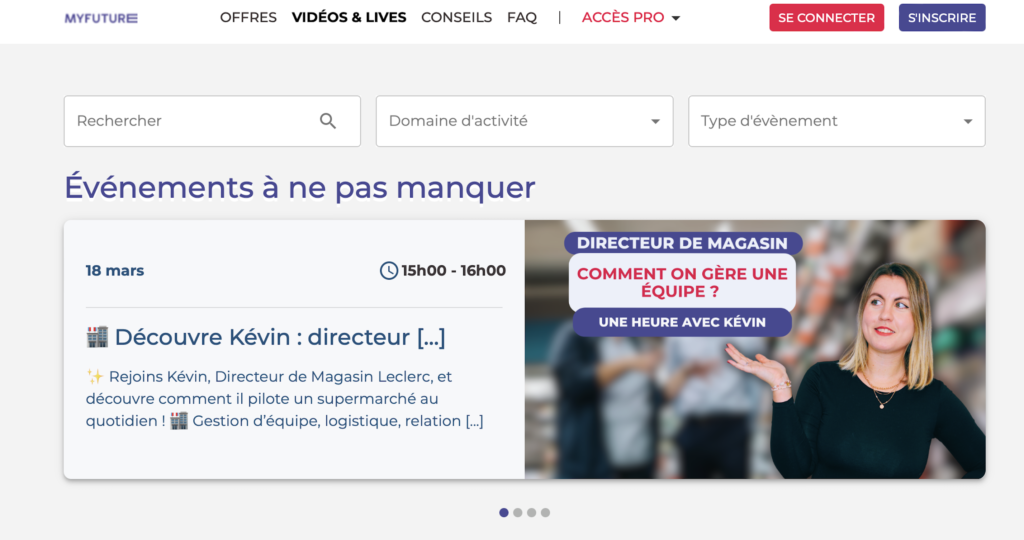Open the OFFRES menu item
Image resolution: width=1024 pixels, height=540 pixels.
coord(248,18)
